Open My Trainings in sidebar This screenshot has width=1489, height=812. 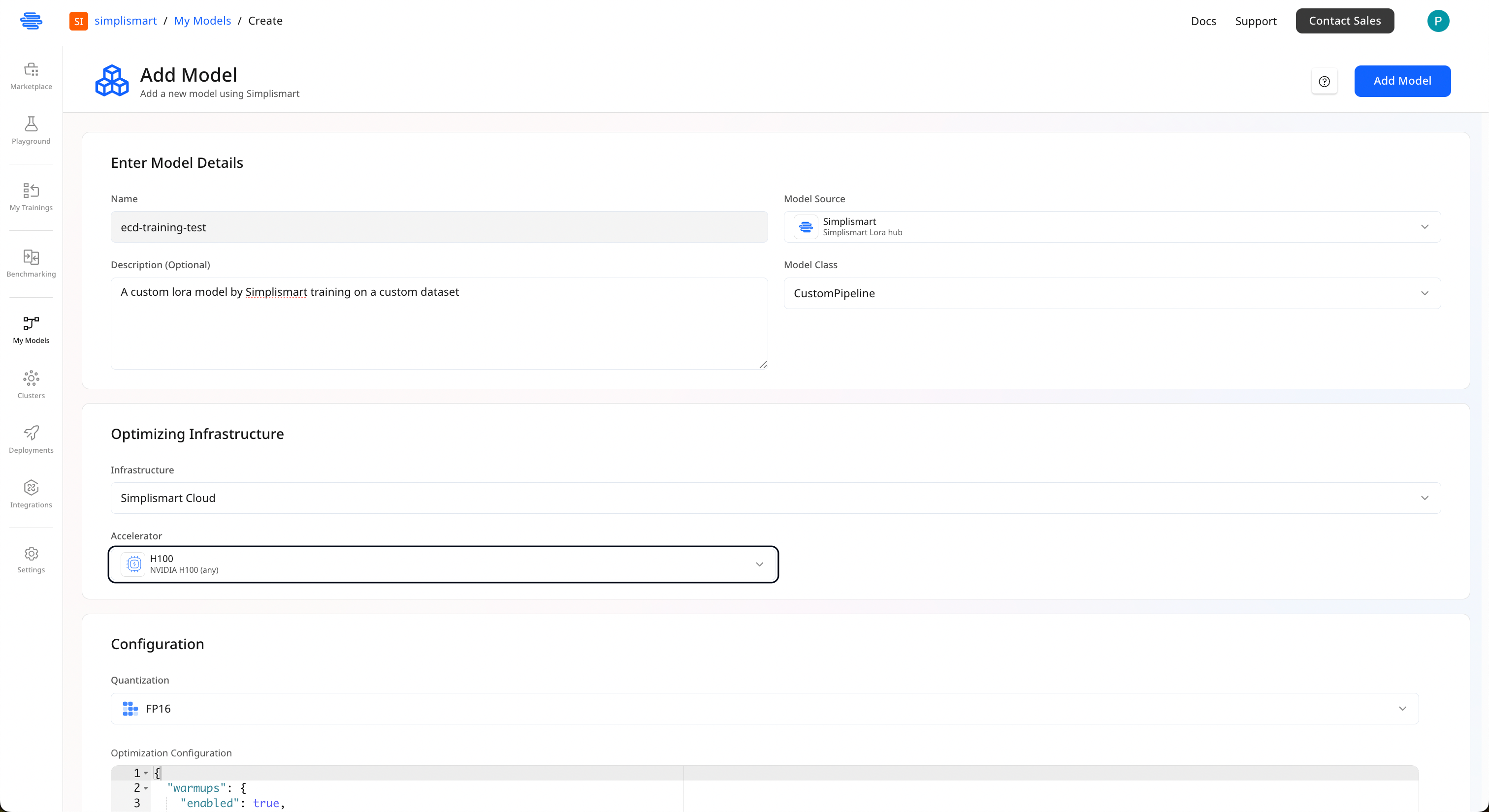[x=31, y=197]
